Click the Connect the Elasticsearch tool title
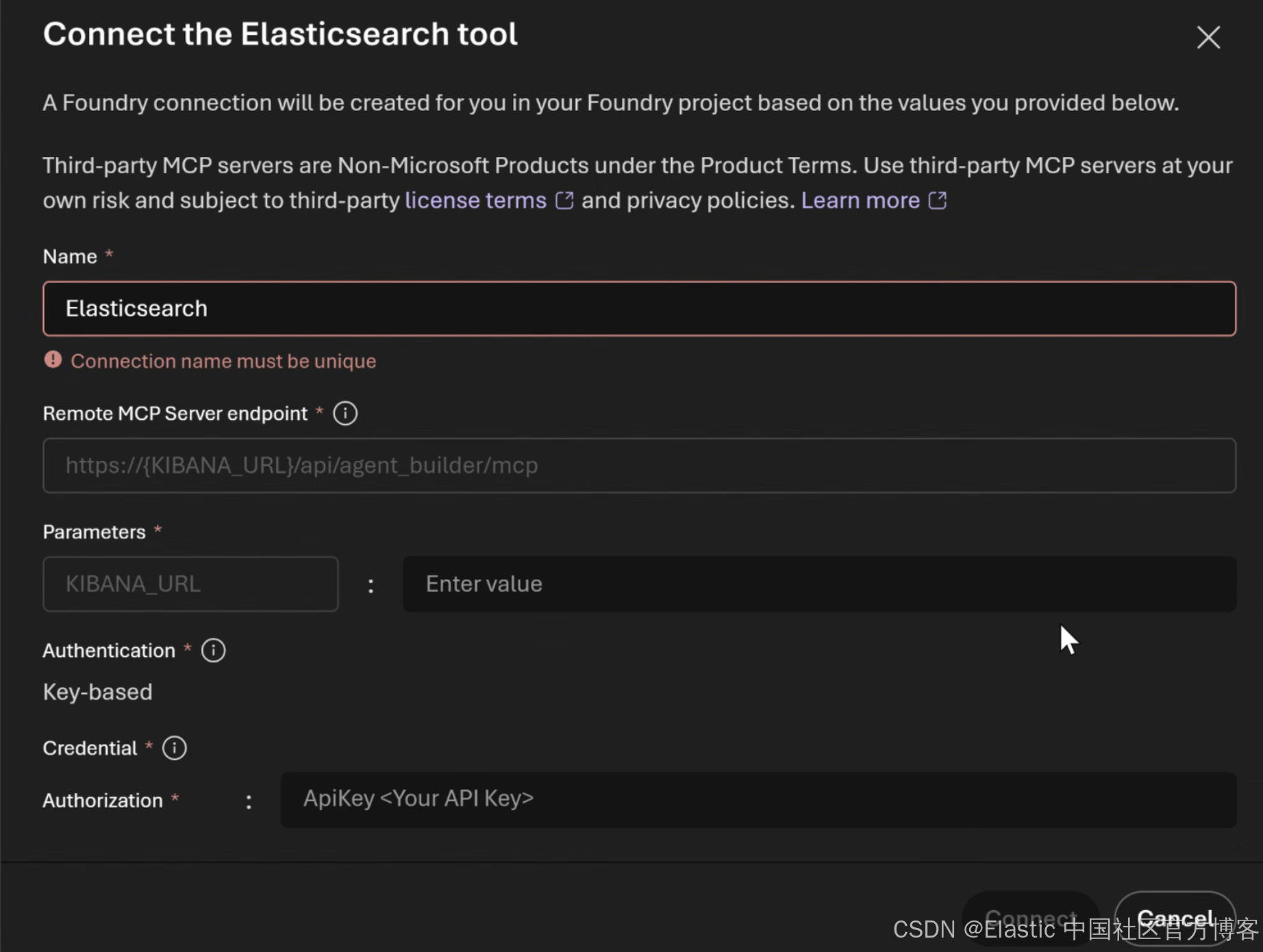This screenshot has width=1263, height=952. (x=280, y=34)
